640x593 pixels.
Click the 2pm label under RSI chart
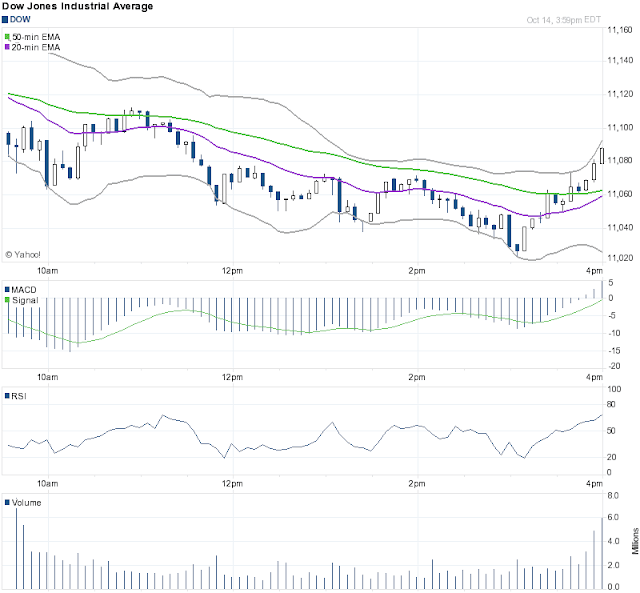click(417, 484)
